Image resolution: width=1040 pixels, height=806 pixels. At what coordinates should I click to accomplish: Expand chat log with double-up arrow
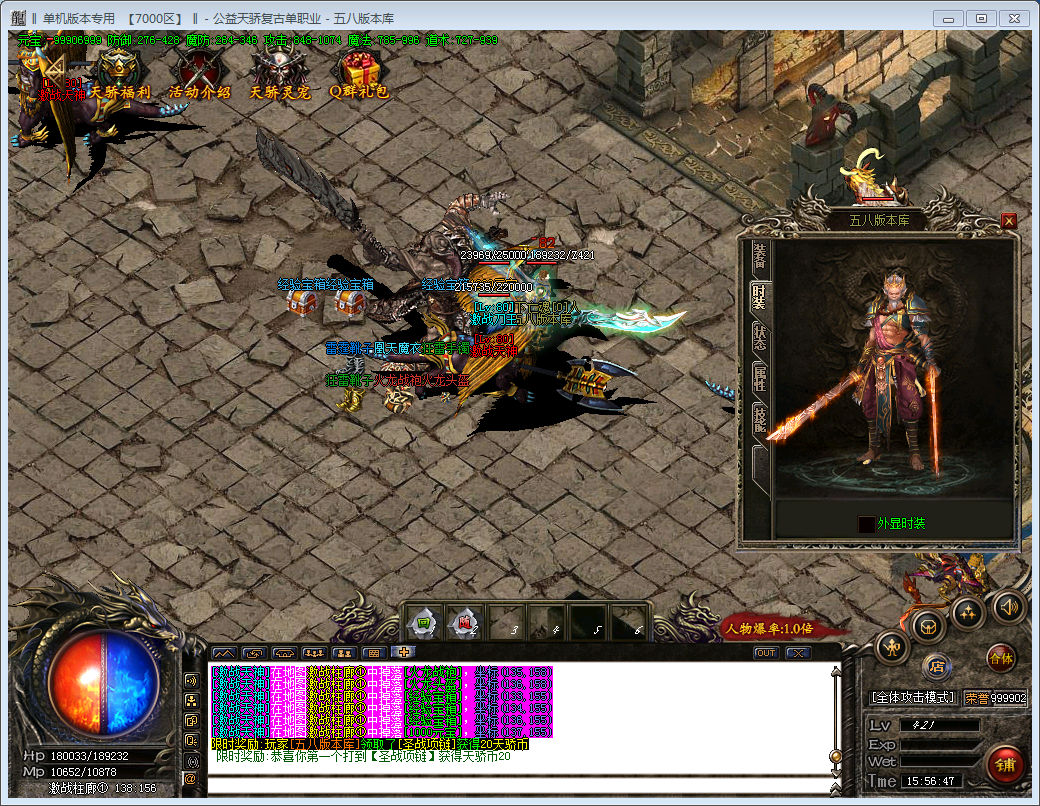[x=836, y=788]
